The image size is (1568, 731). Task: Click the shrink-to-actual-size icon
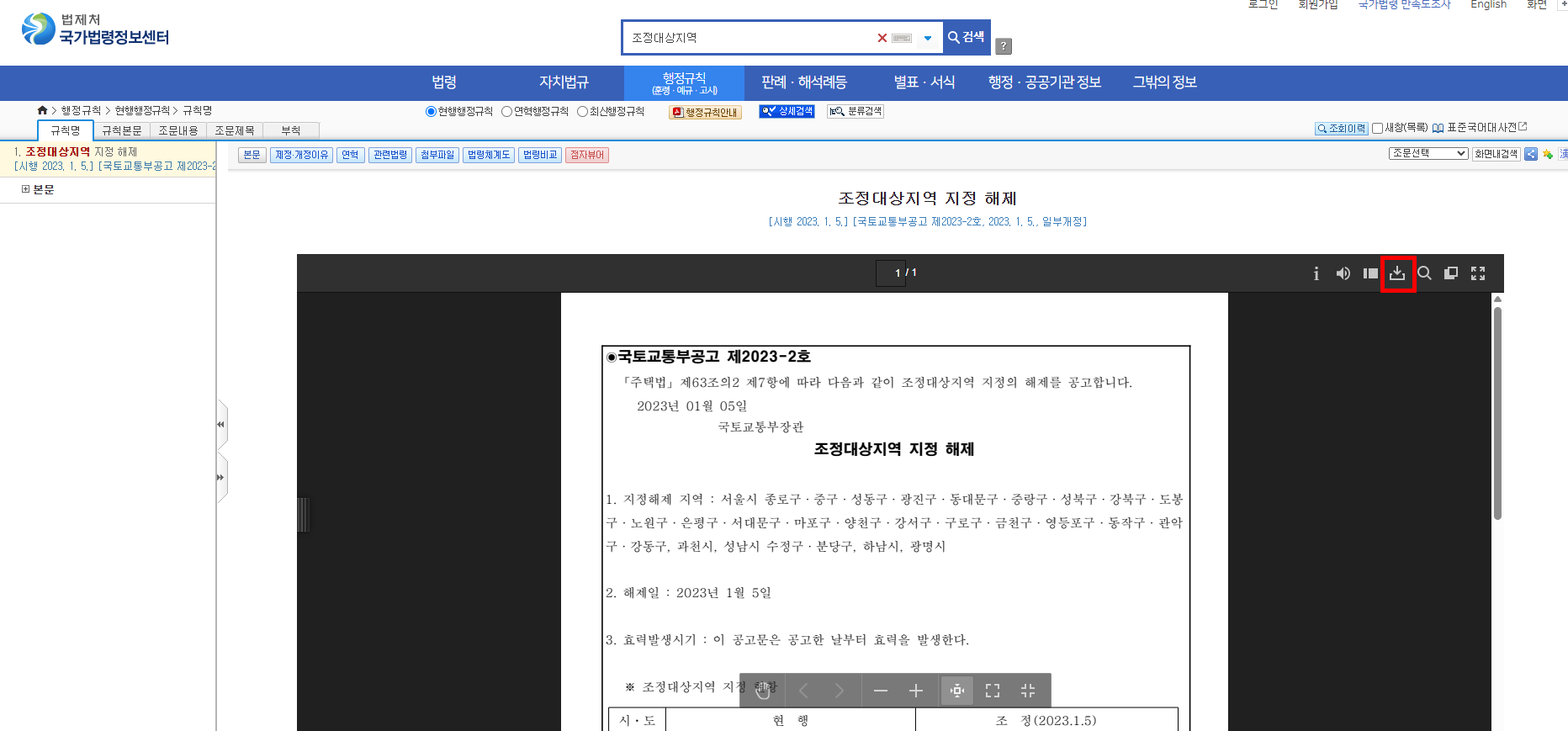[x=1028, y=691]
